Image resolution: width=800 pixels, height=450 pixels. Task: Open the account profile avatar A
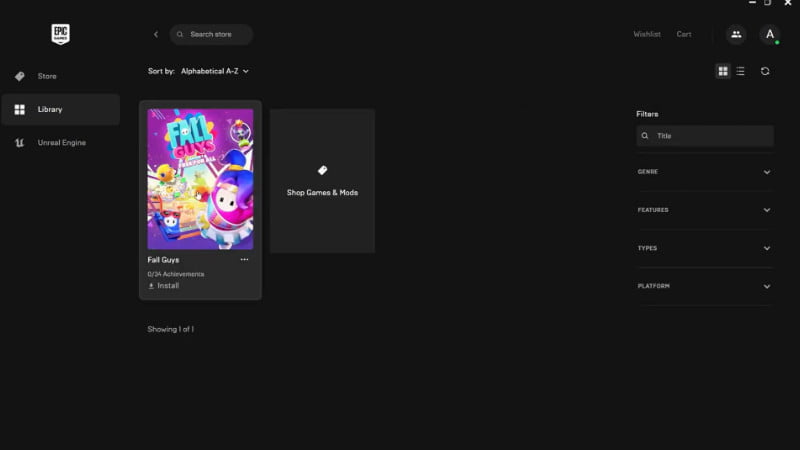click(x=769, y=34)
